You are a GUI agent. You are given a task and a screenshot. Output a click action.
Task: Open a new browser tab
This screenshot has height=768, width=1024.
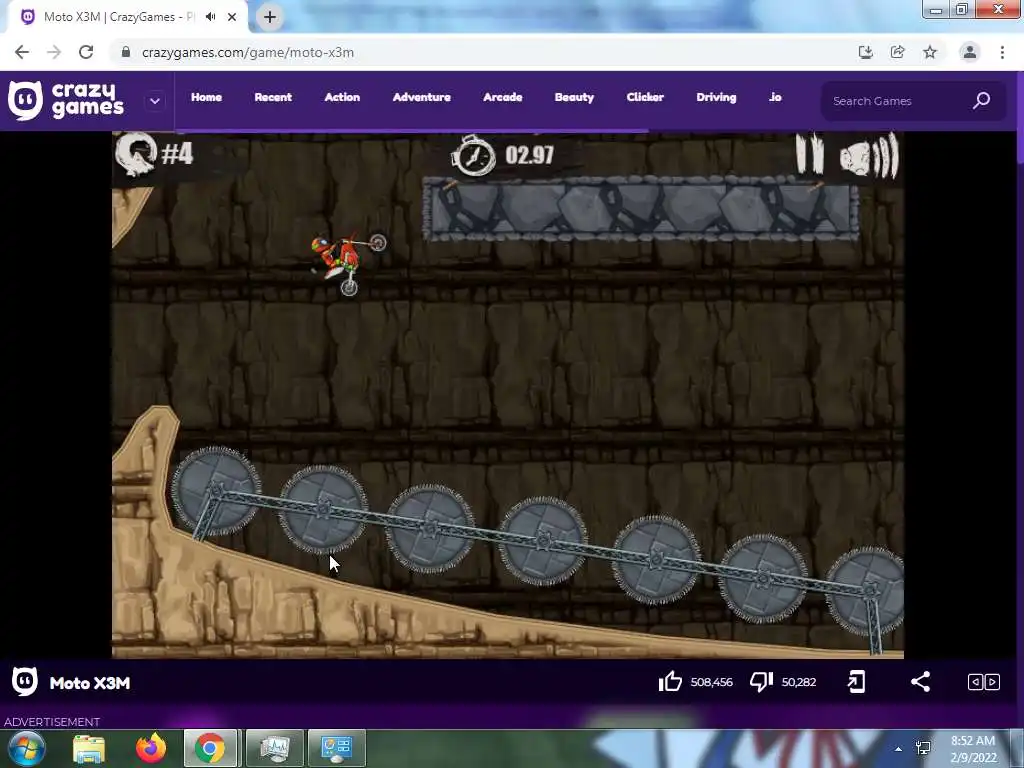(270, 17)
